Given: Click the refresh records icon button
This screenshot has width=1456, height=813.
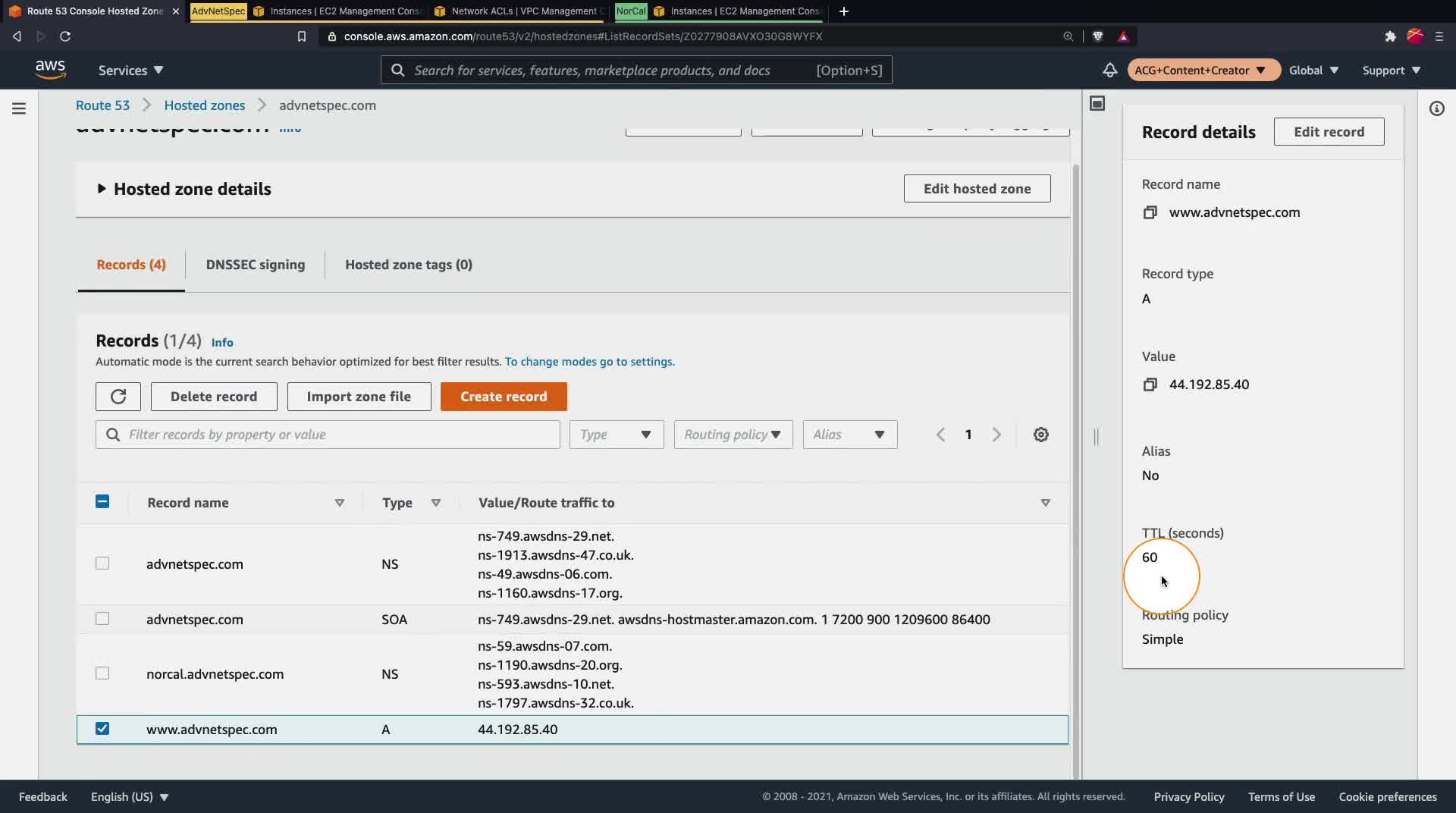Looking at the screenshot, I should tap(118, 397).
